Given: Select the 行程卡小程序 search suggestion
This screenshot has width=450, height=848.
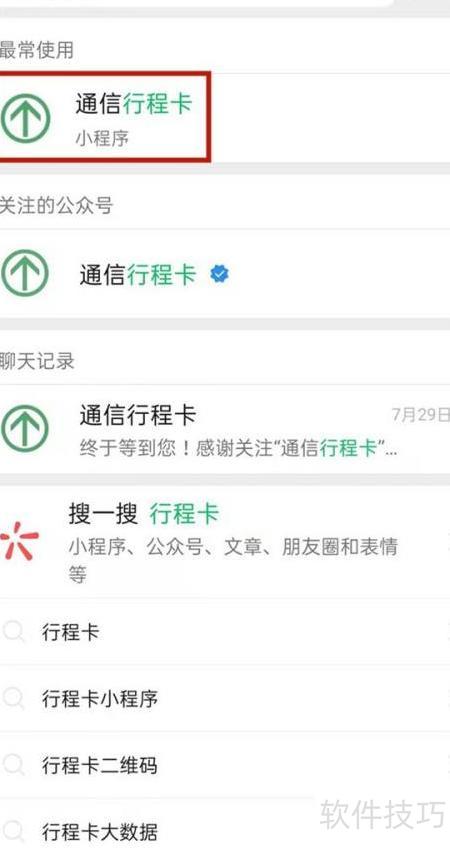Looking at the screenshot, I should coord(225,698).
